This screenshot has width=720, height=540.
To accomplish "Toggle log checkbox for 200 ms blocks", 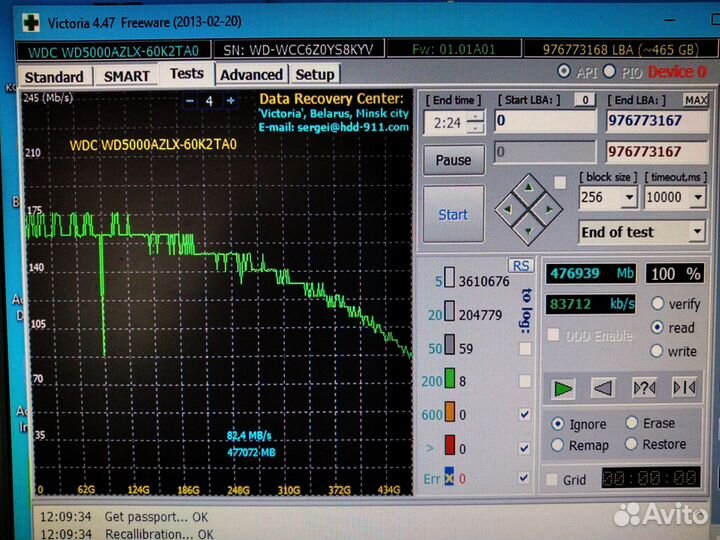I will tap(525, 381).
